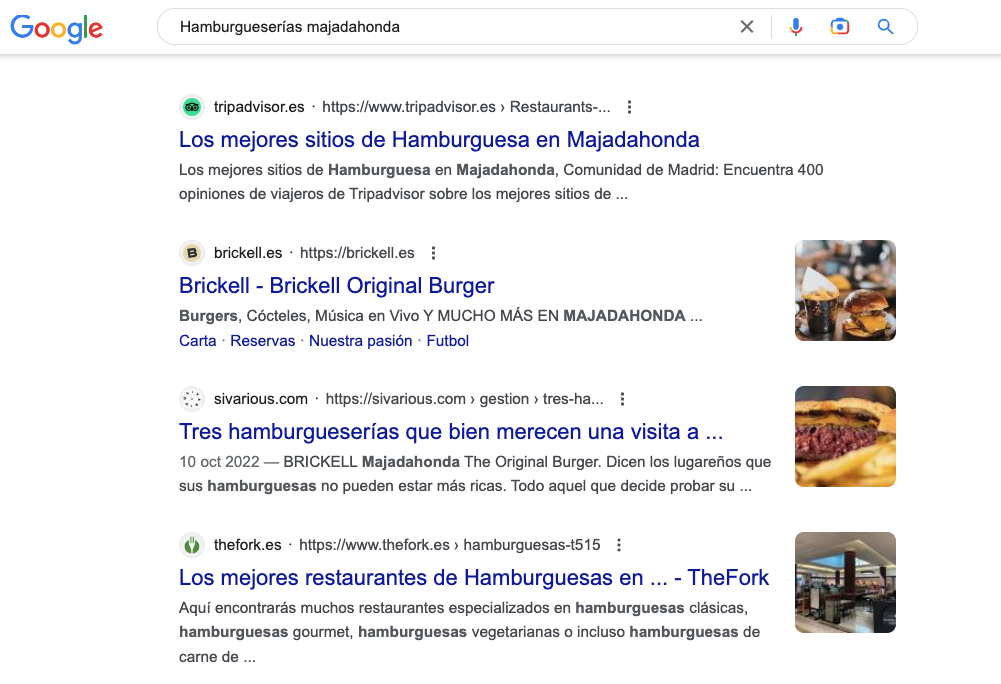1001x684 pixels.
Task: Open Los mejores restaurantes de Hamburguesas TheFork
Action: point(474,577)
